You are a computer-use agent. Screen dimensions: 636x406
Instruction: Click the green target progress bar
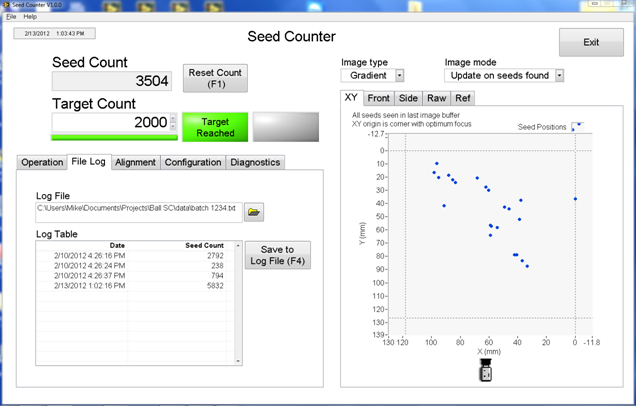[112, 138]
